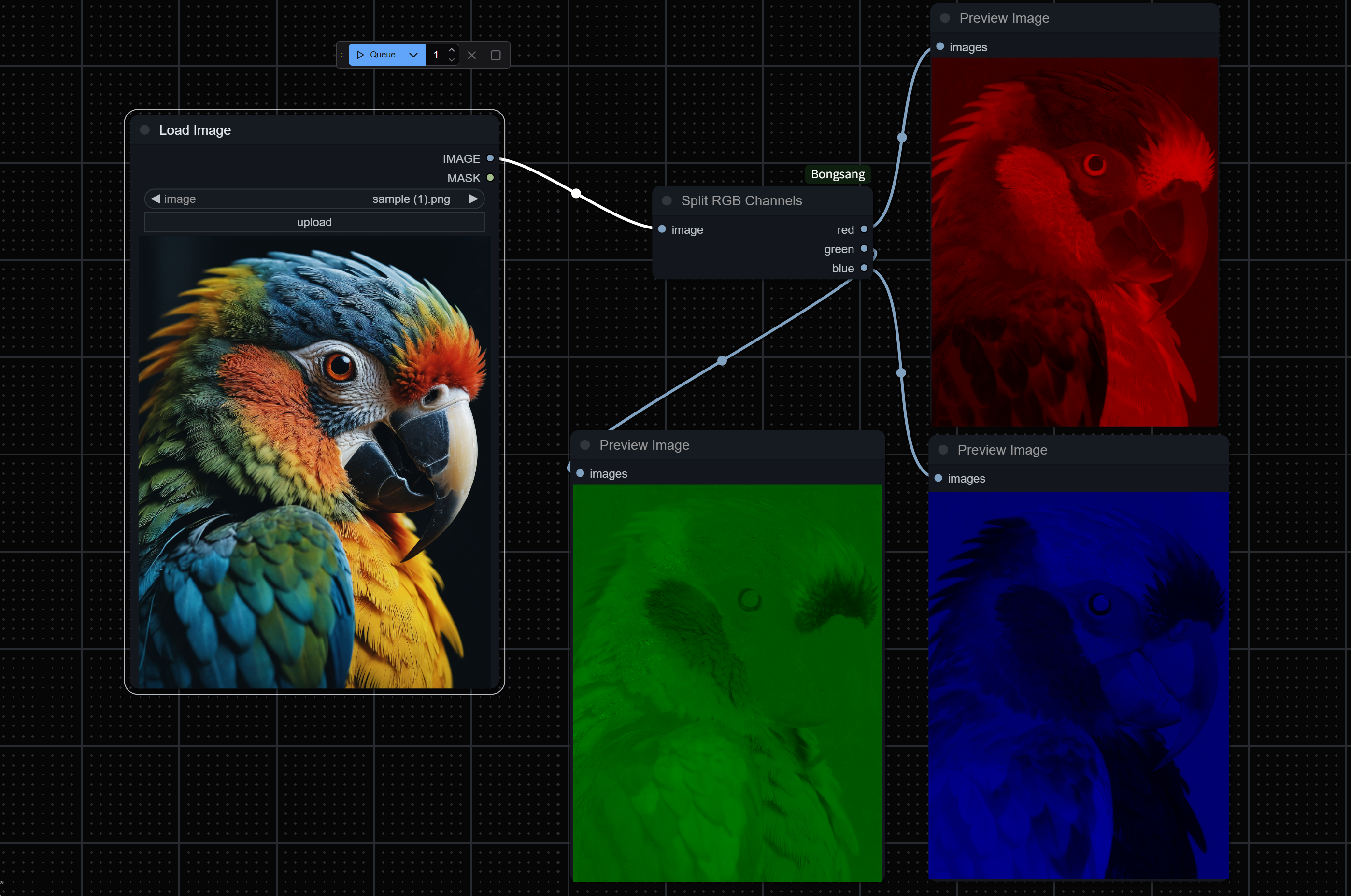Click the Bongsang node badge
This screenshot has width=1351, height=896.
[838, 174]
